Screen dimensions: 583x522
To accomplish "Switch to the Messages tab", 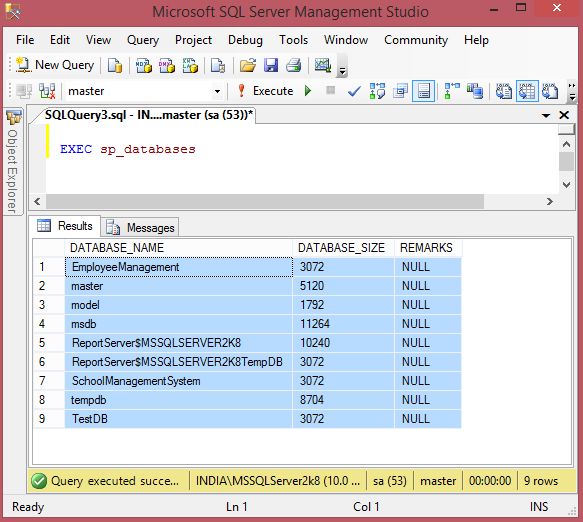I will click(140, 227).
